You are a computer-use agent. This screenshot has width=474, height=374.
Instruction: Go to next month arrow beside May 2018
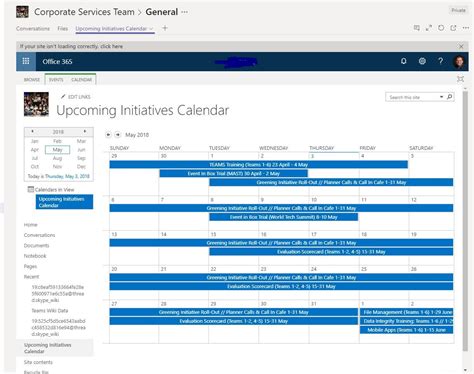[118, 135]
